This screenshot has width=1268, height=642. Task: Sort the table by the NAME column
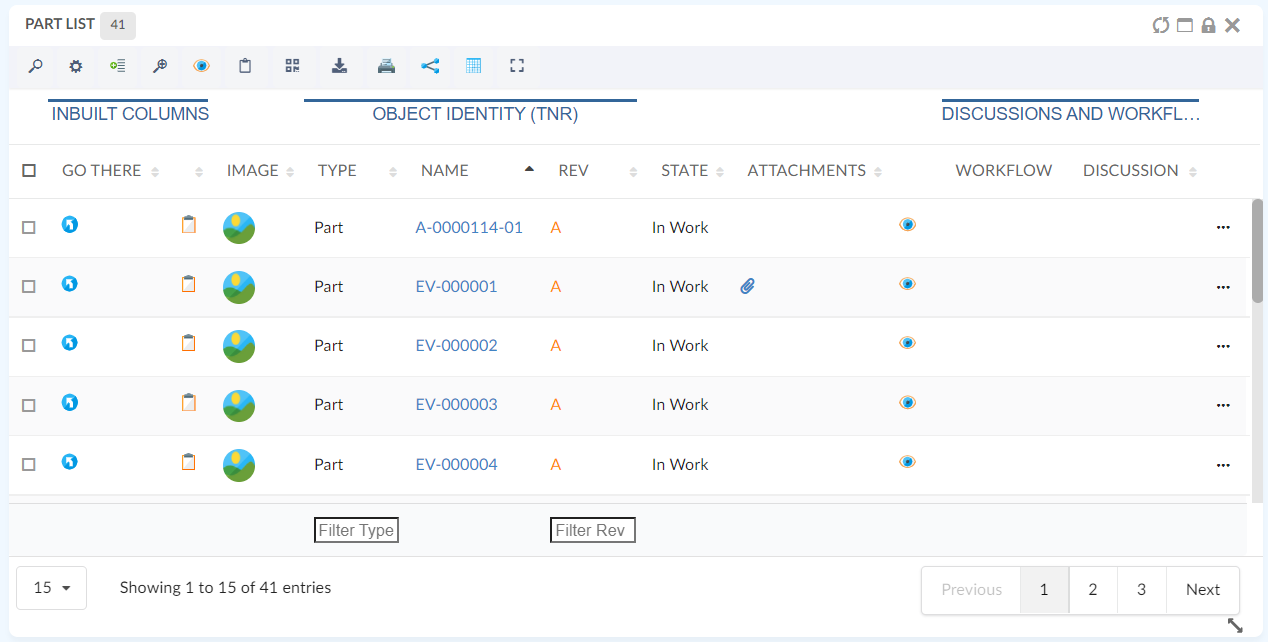click(x=445, y=171)
